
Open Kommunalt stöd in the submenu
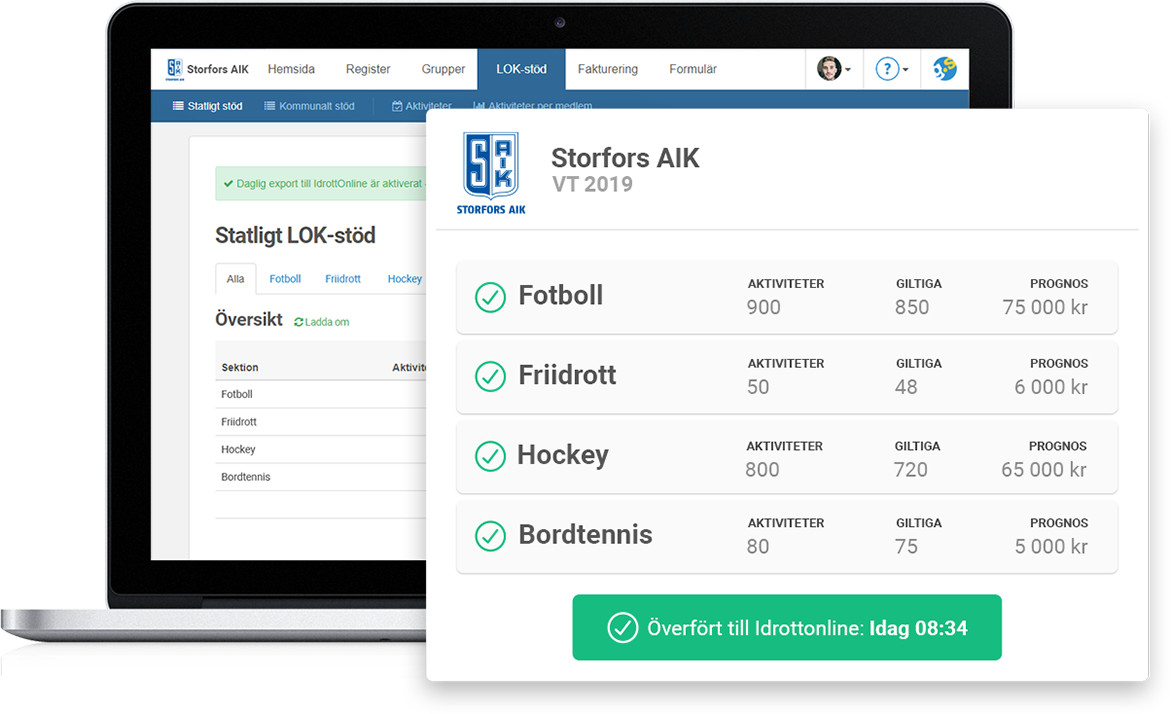pos(309,106)
